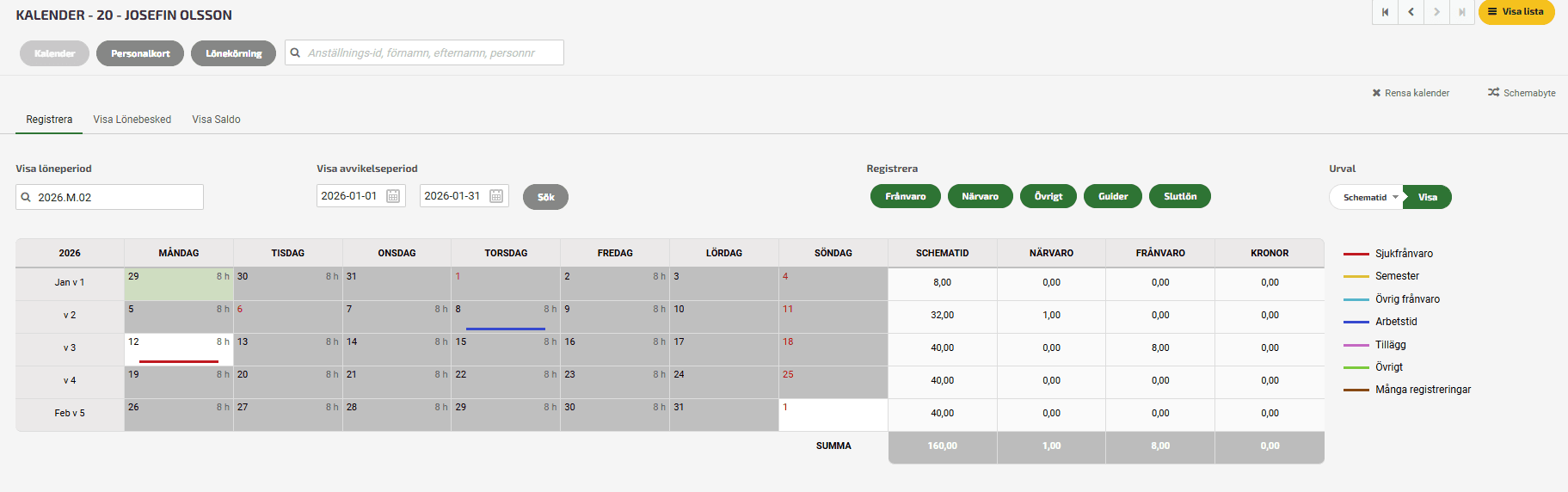Image resolution: width=1568 pixels, height=492 pixels.
Task: Open calendar picker for start date 2026-01-01
Action: pyautogui.click(x=393, y=196)
